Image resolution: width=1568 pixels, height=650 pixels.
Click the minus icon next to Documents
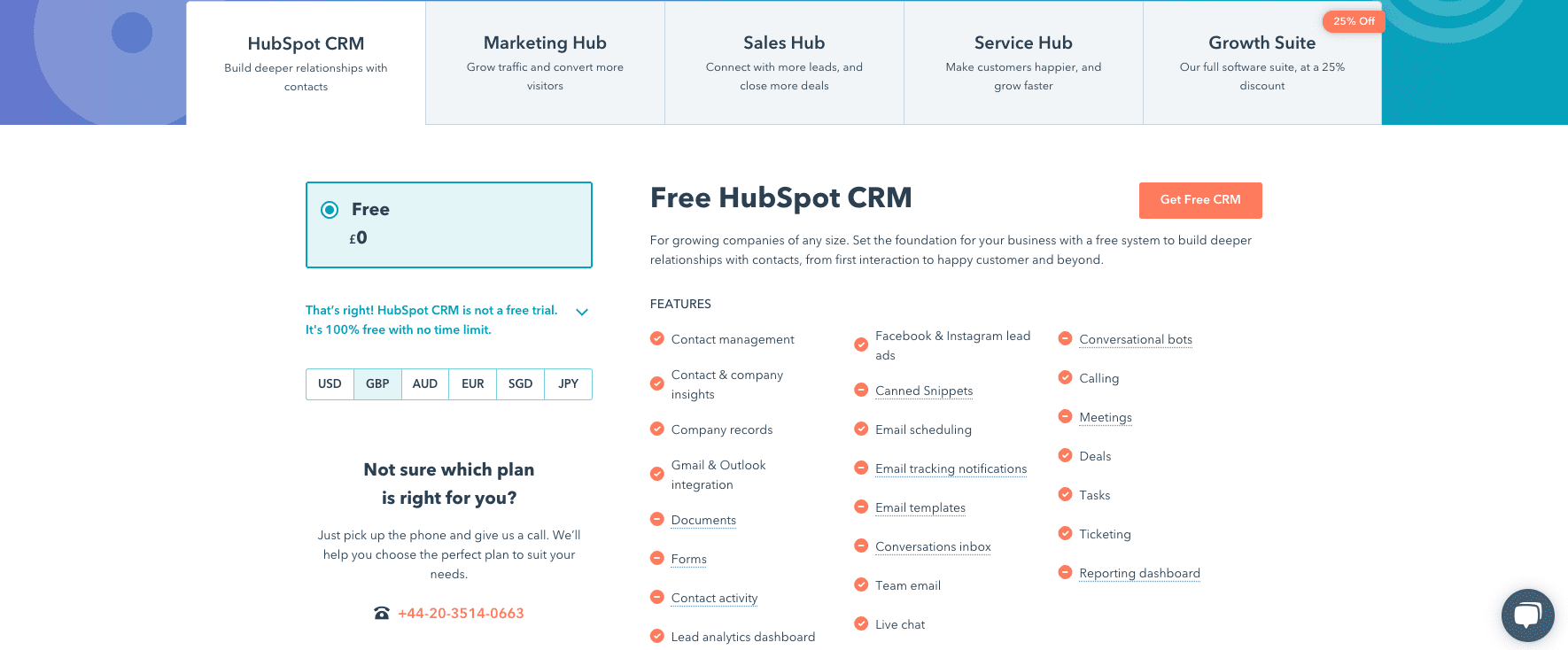pos(656,519)
